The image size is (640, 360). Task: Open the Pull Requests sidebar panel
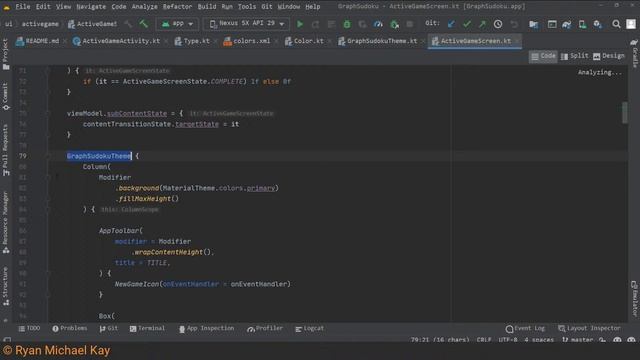click(5, 150)
